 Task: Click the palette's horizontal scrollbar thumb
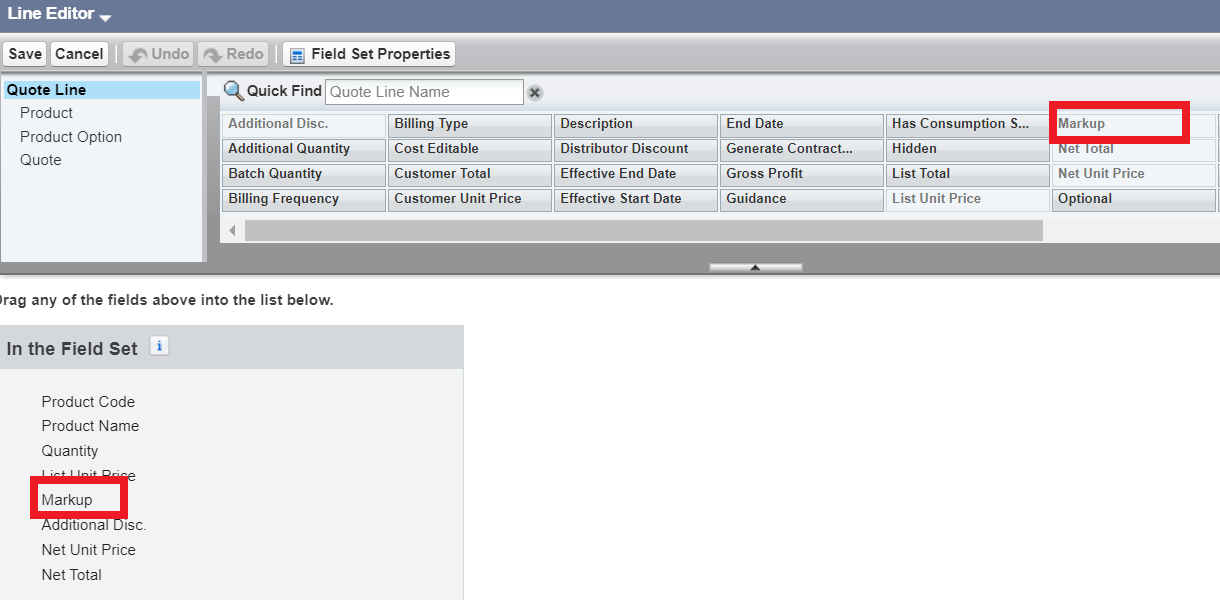click(643, 231)
